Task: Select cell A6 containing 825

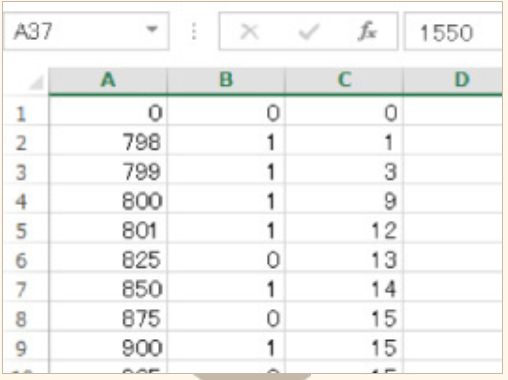Action: coord(108,260)
